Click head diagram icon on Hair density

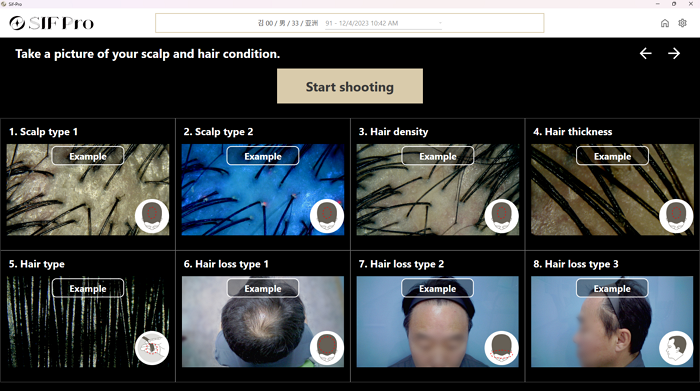pos(501,216)
